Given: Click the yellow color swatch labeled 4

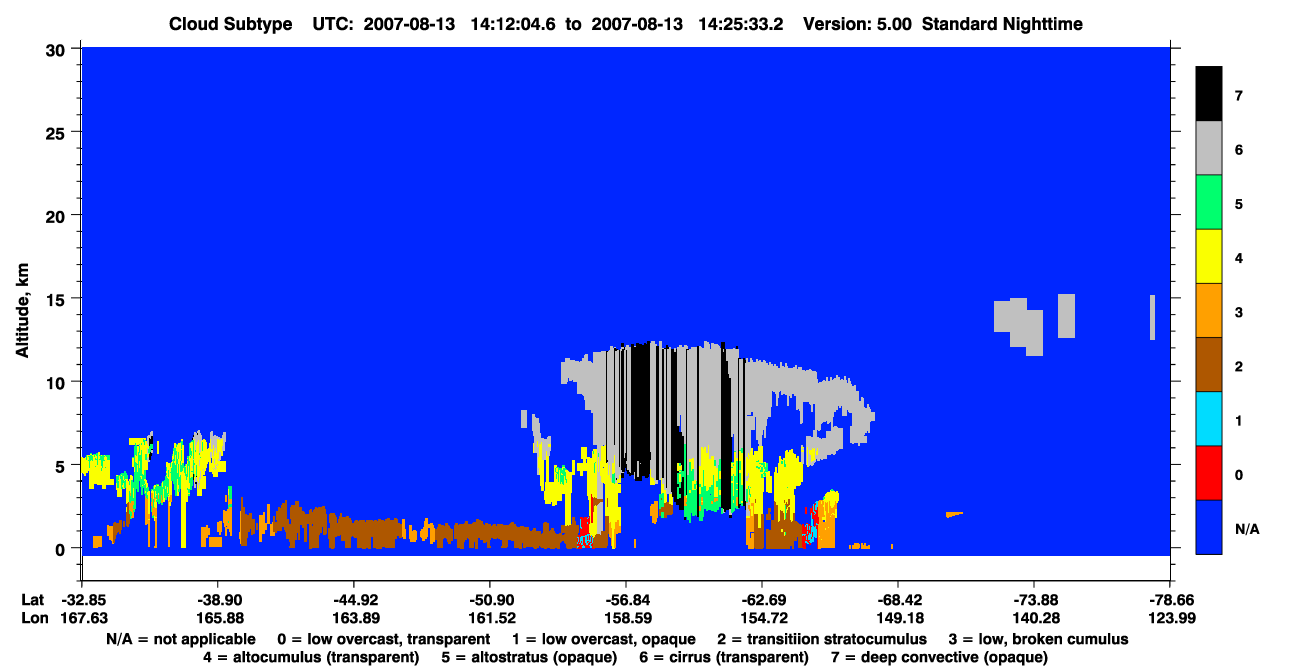Looking at the screenshot, I should click(x=1209, y=257).
